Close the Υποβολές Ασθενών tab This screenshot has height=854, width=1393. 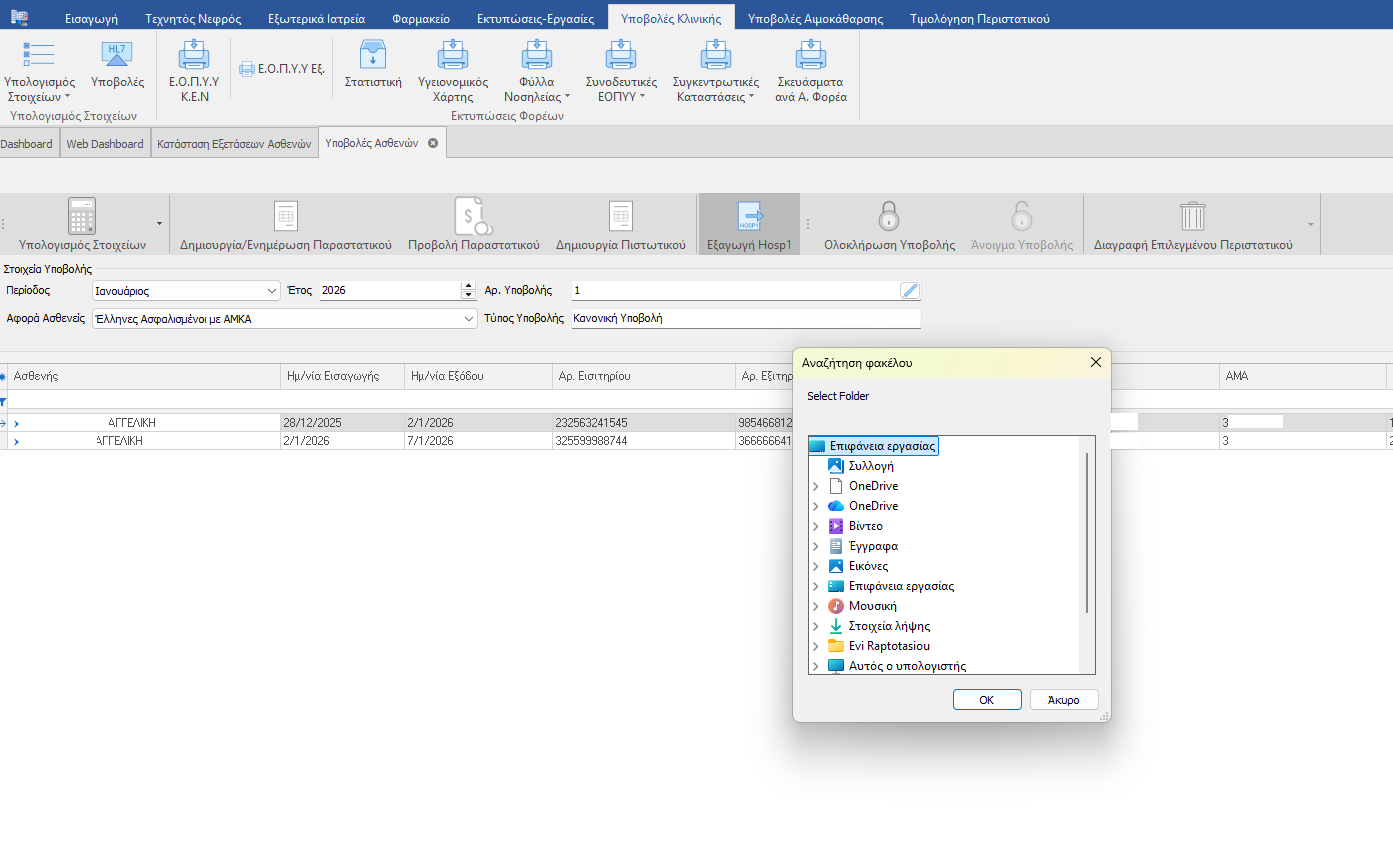(433, 143)
